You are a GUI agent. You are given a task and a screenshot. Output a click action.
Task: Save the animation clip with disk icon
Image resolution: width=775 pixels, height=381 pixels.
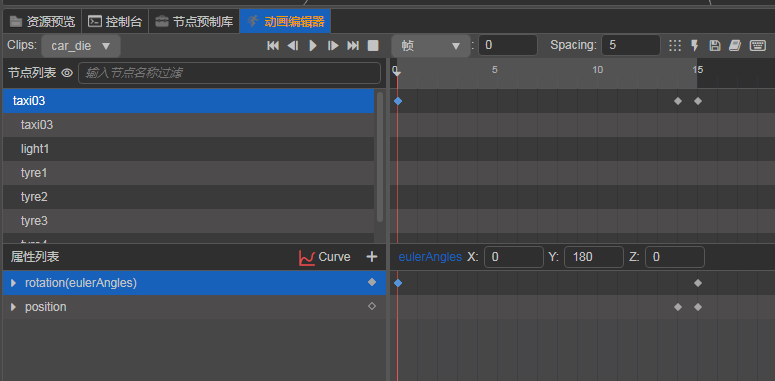pos(714,45)
